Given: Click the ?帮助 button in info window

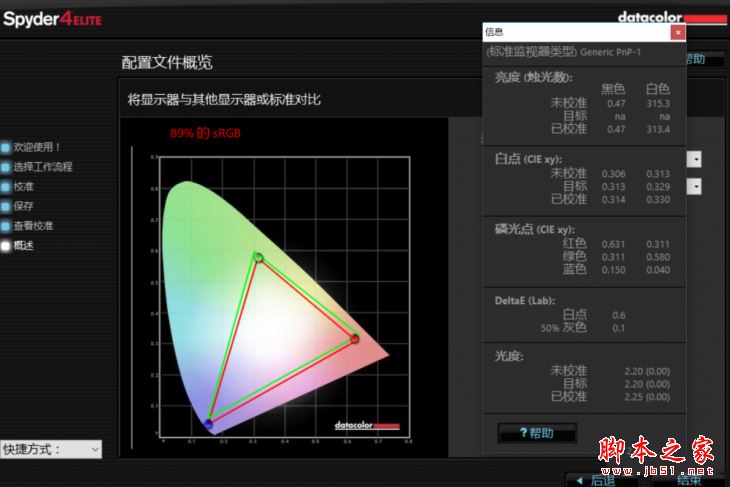Looking at the screenshot, I should coord(537,433).
